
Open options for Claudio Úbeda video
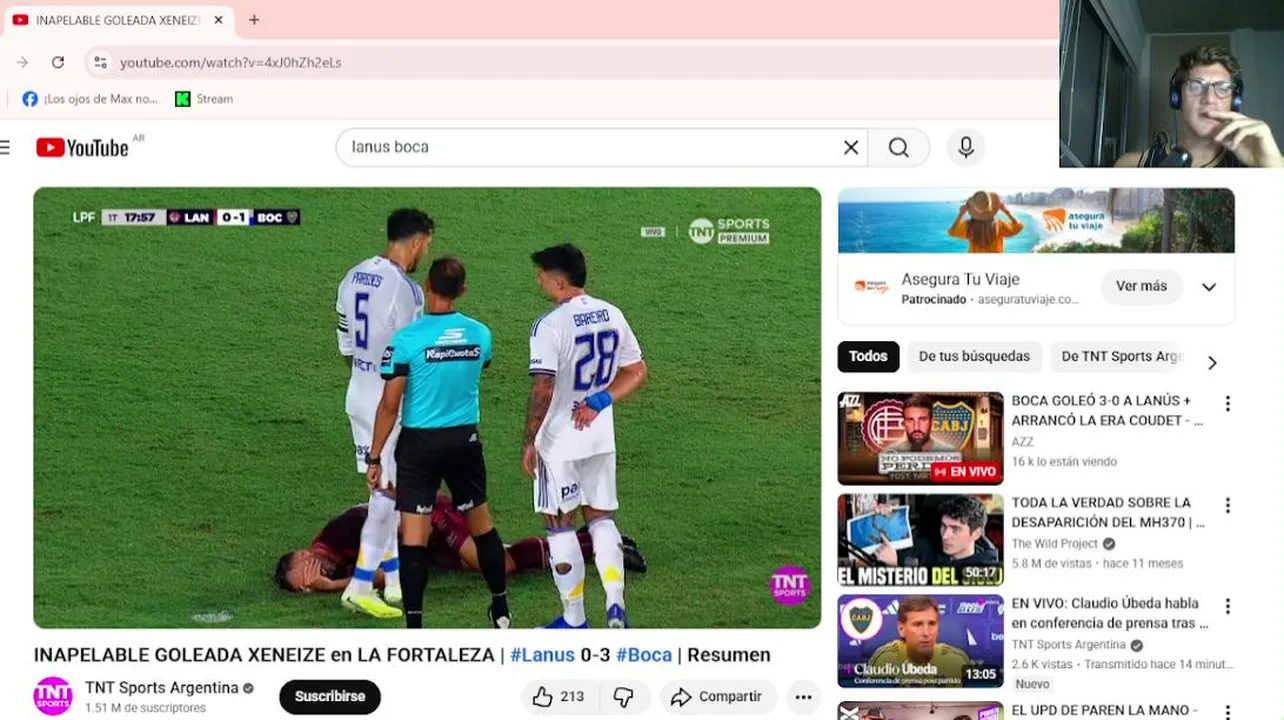[x=1228, y=607]
